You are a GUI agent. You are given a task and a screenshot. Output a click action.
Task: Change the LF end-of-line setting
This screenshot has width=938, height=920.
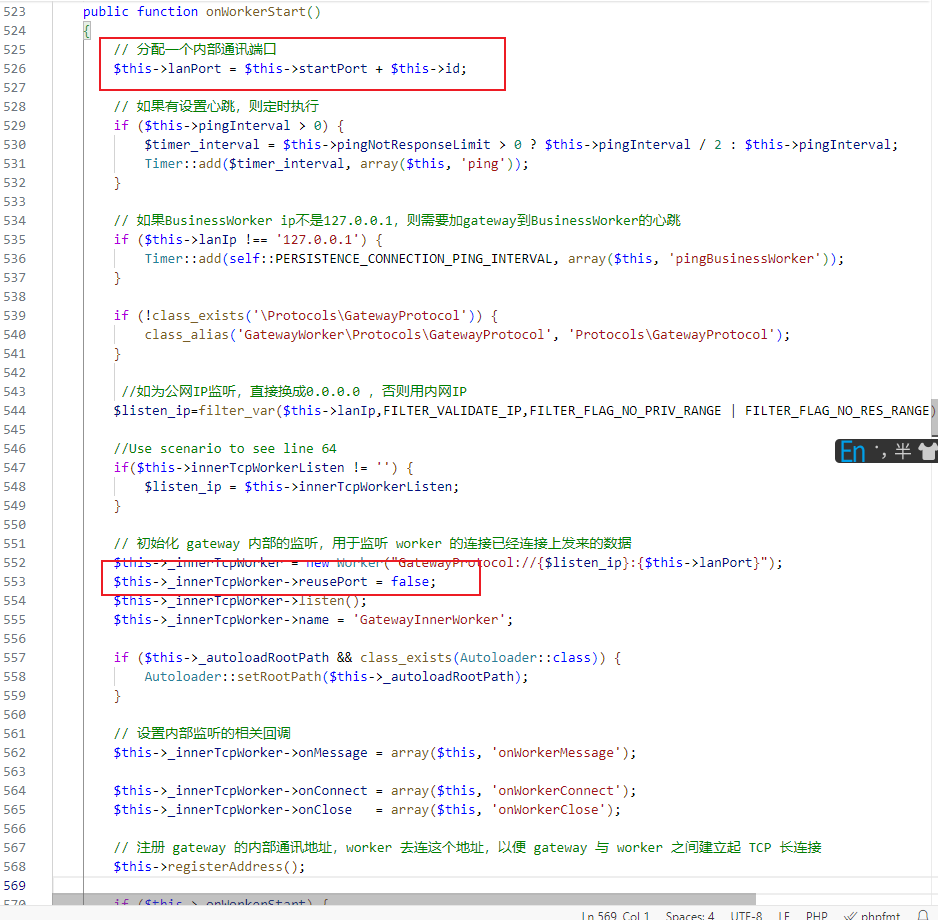point(784,915)
